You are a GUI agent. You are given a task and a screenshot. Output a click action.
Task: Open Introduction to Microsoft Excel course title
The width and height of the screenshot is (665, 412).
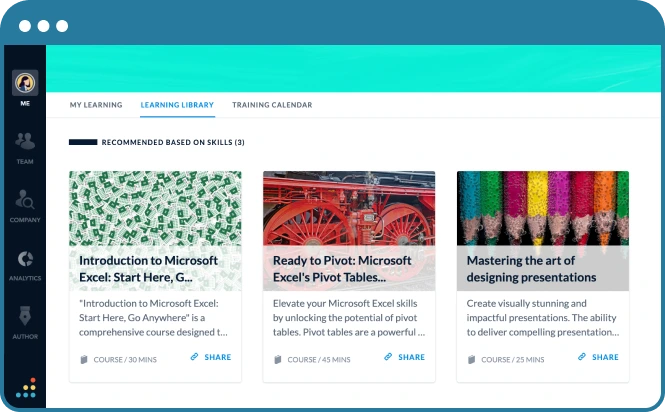pos(148,269)
